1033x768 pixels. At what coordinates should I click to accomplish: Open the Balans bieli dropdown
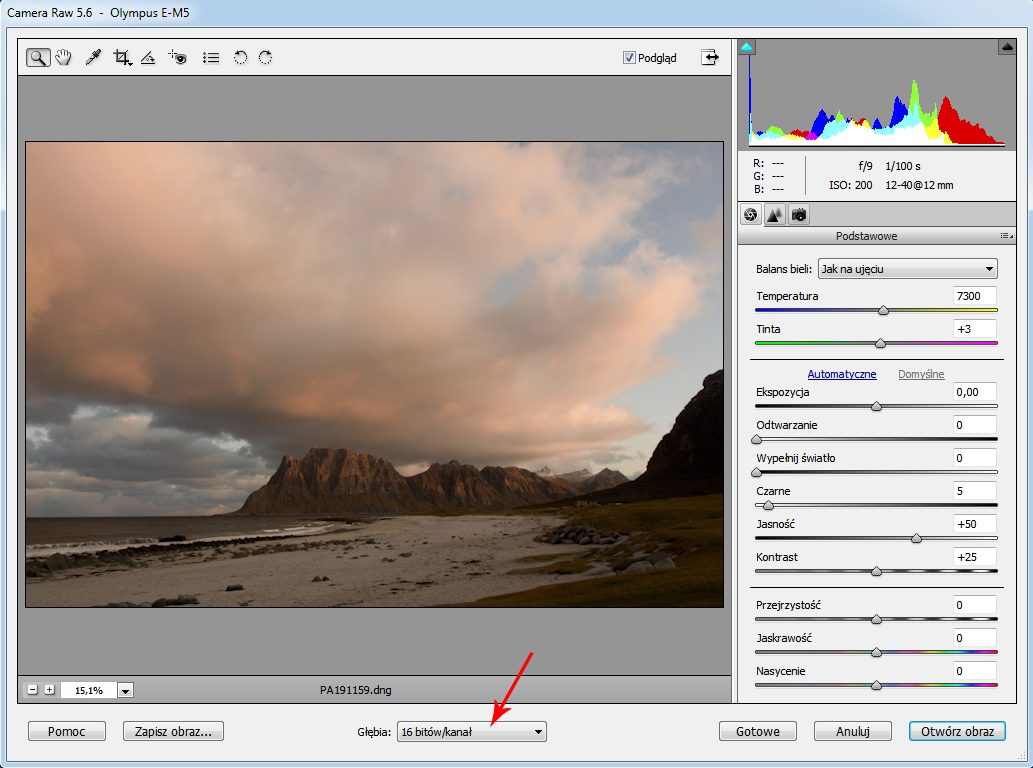tap(907, 269)
